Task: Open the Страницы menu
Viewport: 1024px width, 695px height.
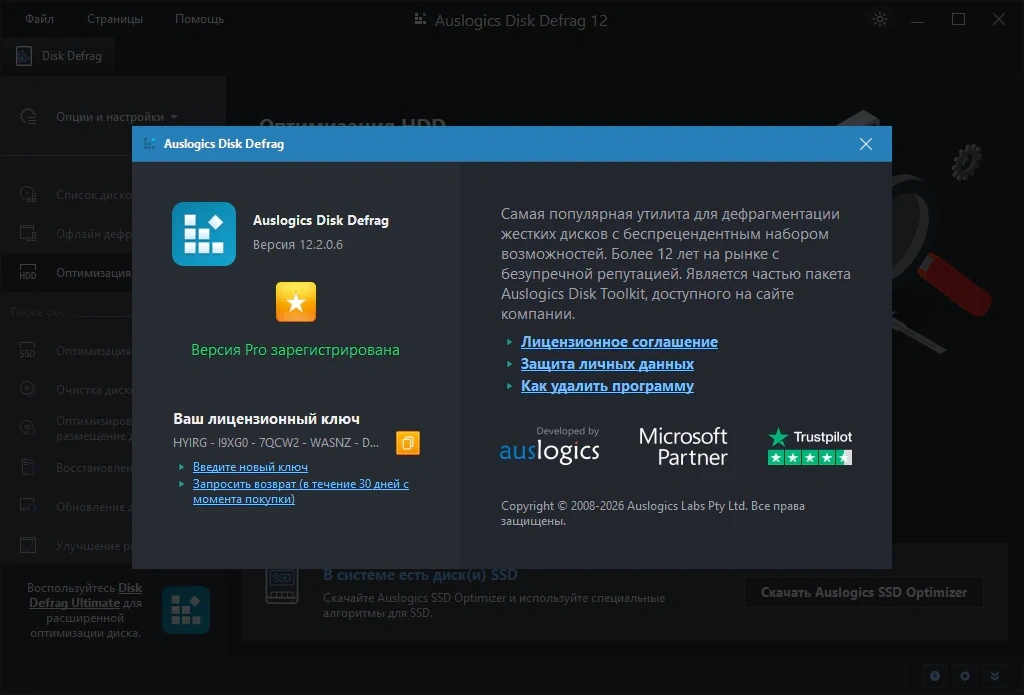Action: click(x=115, y=19)
